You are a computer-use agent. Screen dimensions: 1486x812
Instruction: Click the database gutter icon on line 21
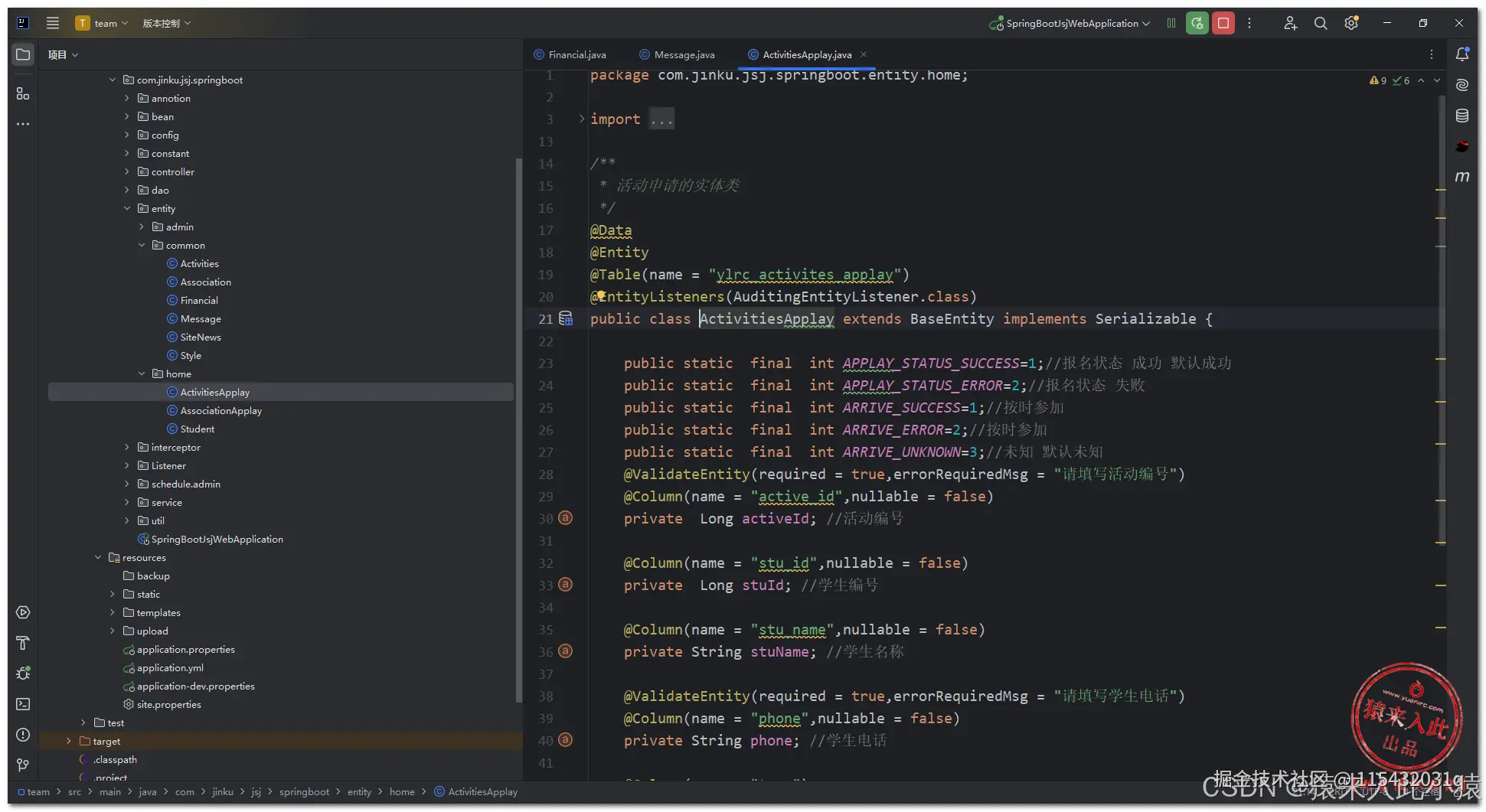(x=566, y=318)
